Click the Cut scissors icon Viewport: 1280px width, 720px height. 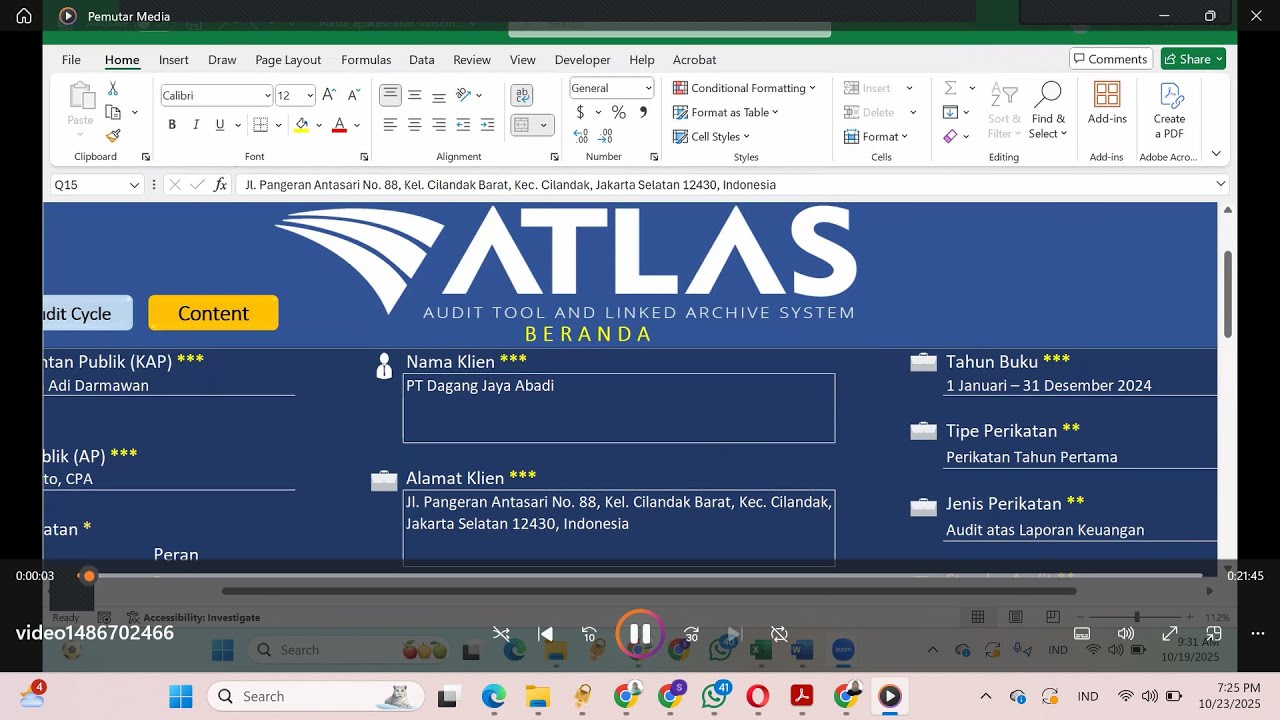point(113,89)
